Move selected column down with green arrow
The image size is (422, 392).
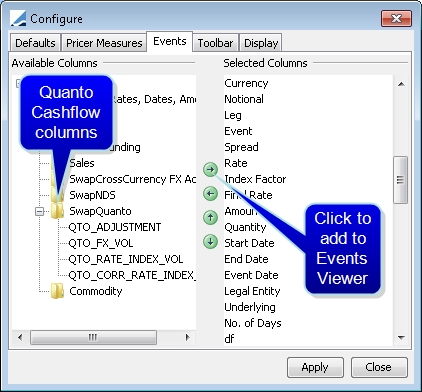[210, 242]
